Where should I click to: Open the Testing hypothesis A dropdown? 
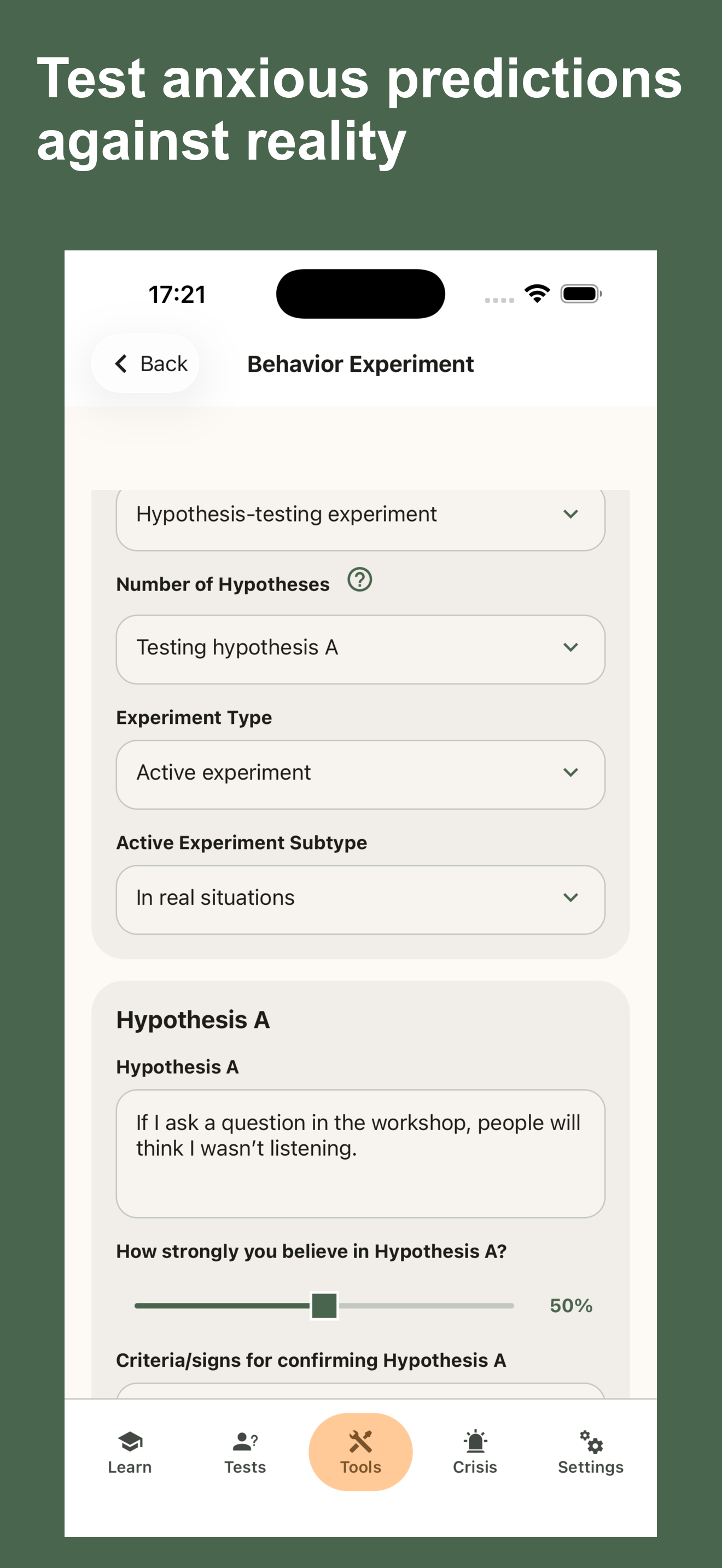click(360, 650)
